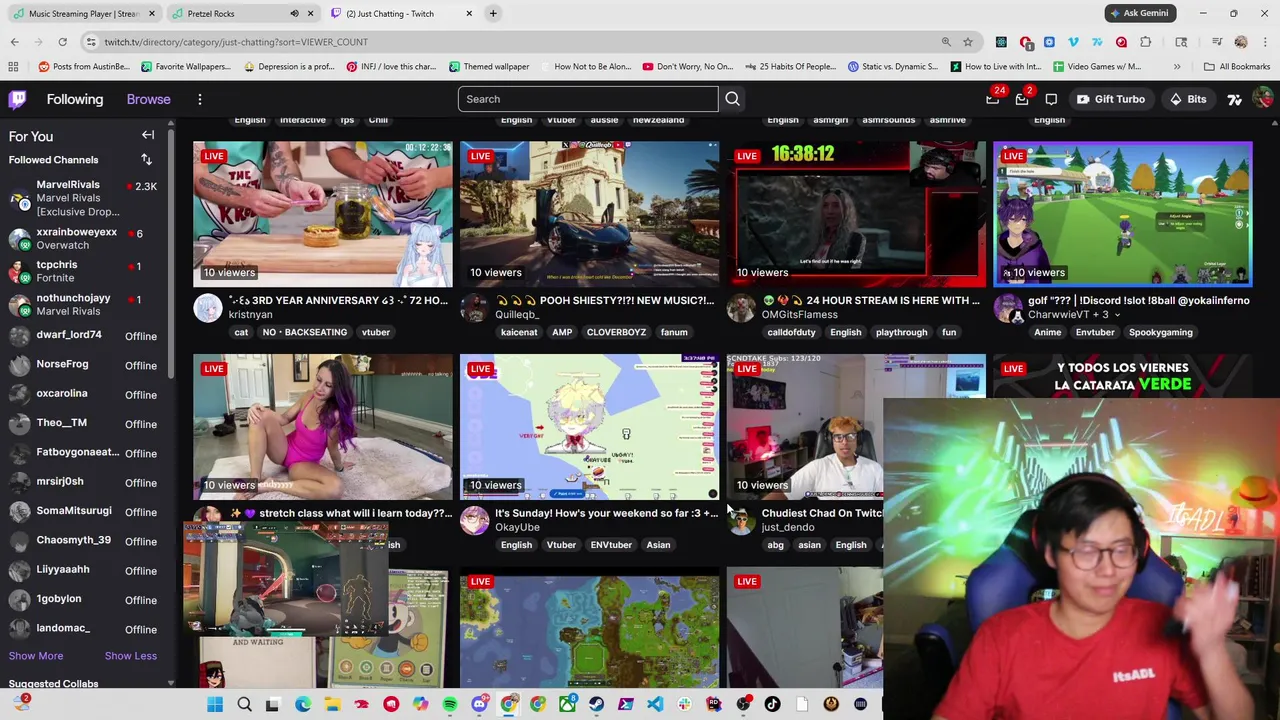1280x720 pixels.
Task: Click the Ask Gemini button
Action: click(x=1139, y=13)
